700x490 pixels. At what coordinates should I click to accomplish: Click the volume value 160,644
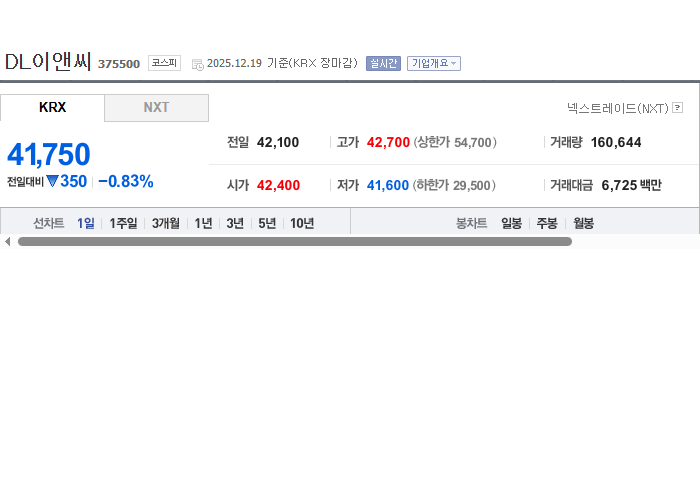616,142
